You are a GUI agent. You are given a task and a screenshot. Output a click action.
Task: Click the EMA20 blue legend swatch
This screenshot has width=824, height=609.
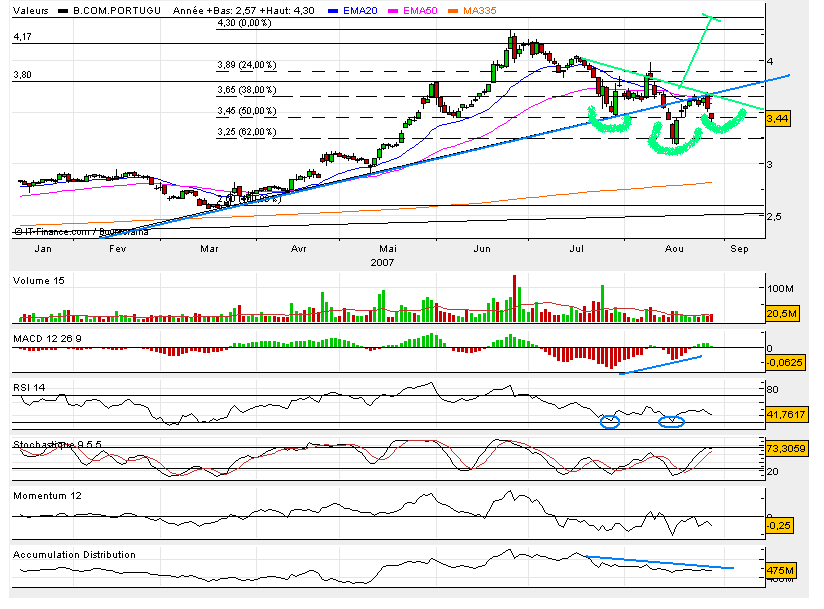(332, 11)
